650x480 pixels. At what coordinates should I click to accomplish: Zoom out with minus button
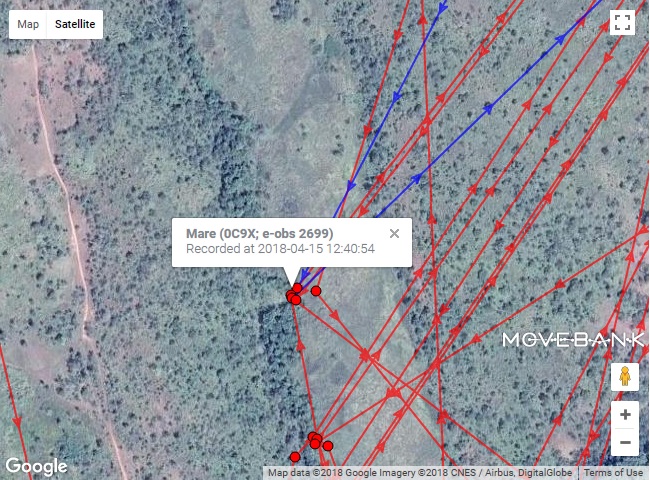(625, 442)
